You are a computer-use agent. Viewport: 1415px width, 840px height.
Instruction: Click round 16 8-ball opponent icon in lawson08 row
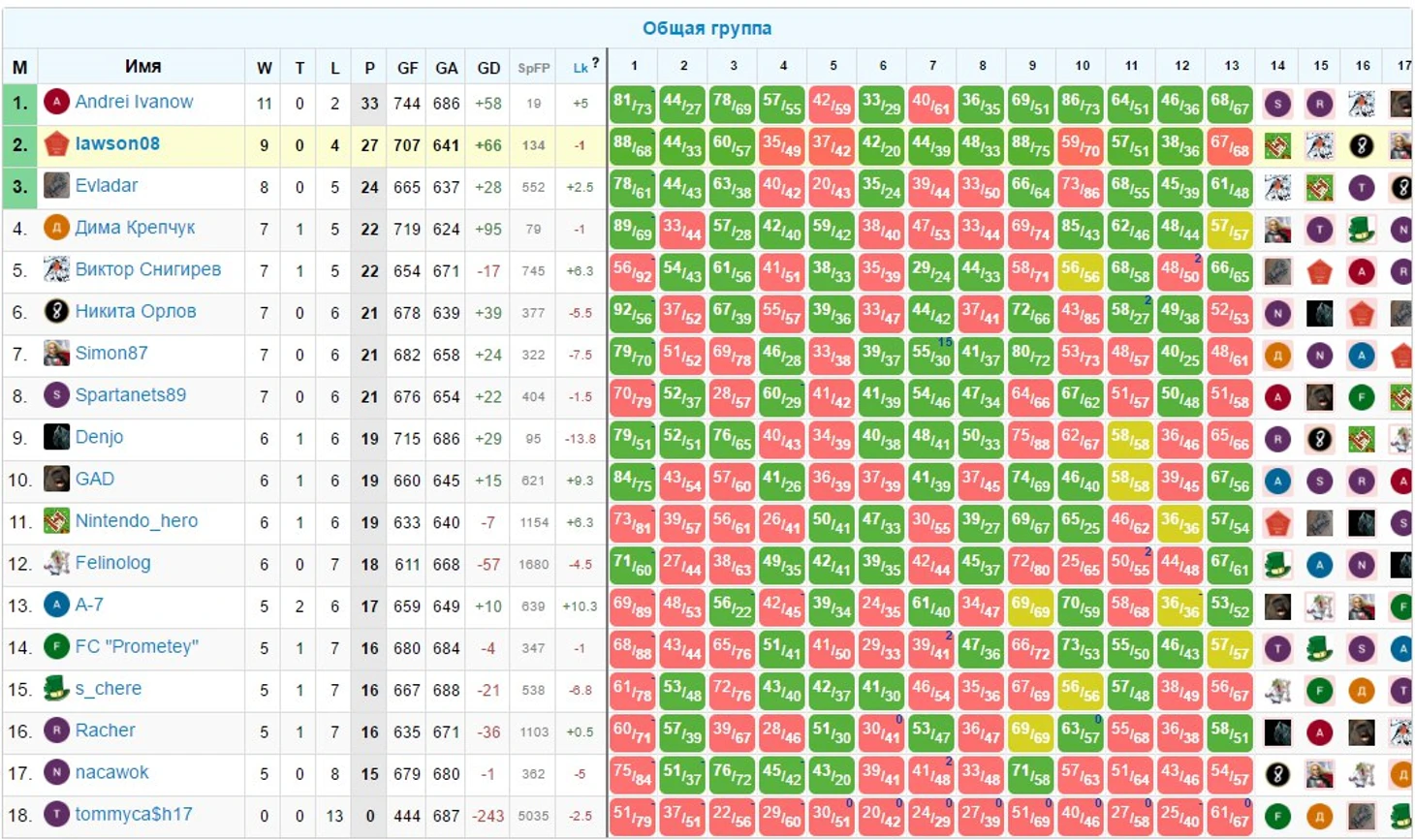1362,146
